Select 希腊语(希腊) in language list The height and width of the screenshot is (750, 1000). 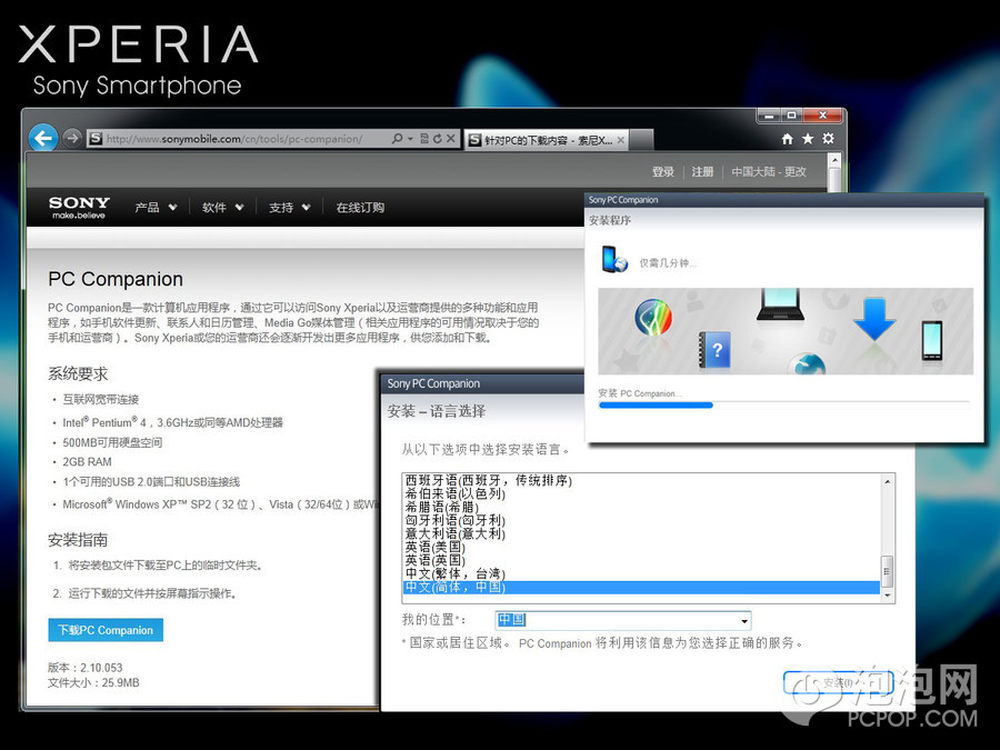pyautogui.click(x=642, y=507)
